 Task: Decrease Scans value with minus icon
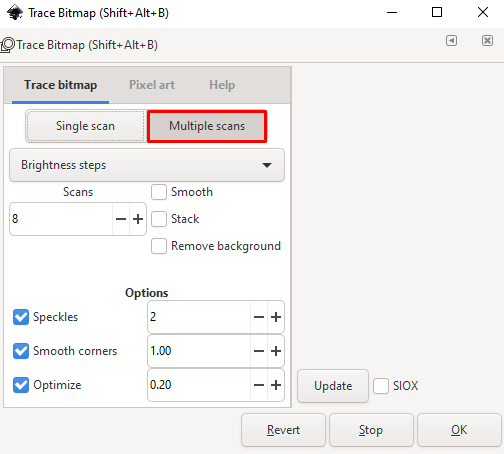121,219
